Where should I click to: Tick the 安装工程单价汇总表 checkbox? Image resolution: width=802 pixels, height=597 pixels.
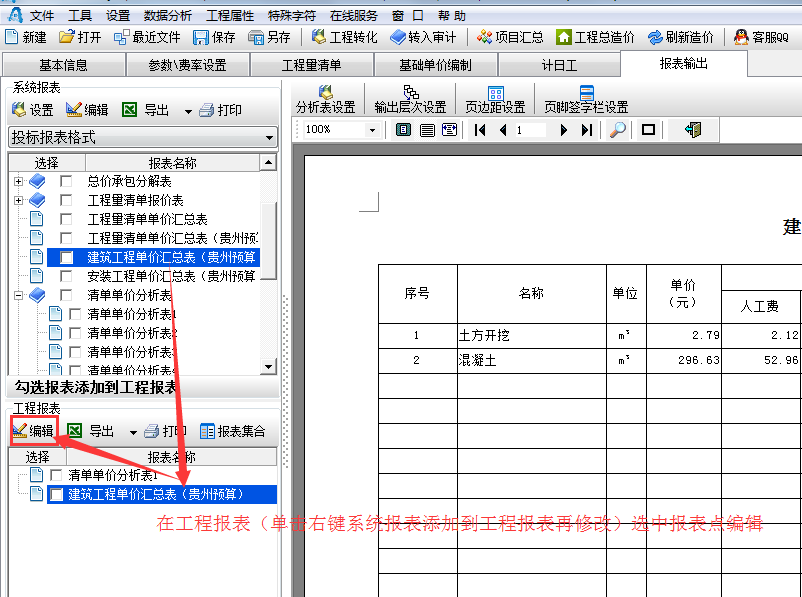[66, 277]
